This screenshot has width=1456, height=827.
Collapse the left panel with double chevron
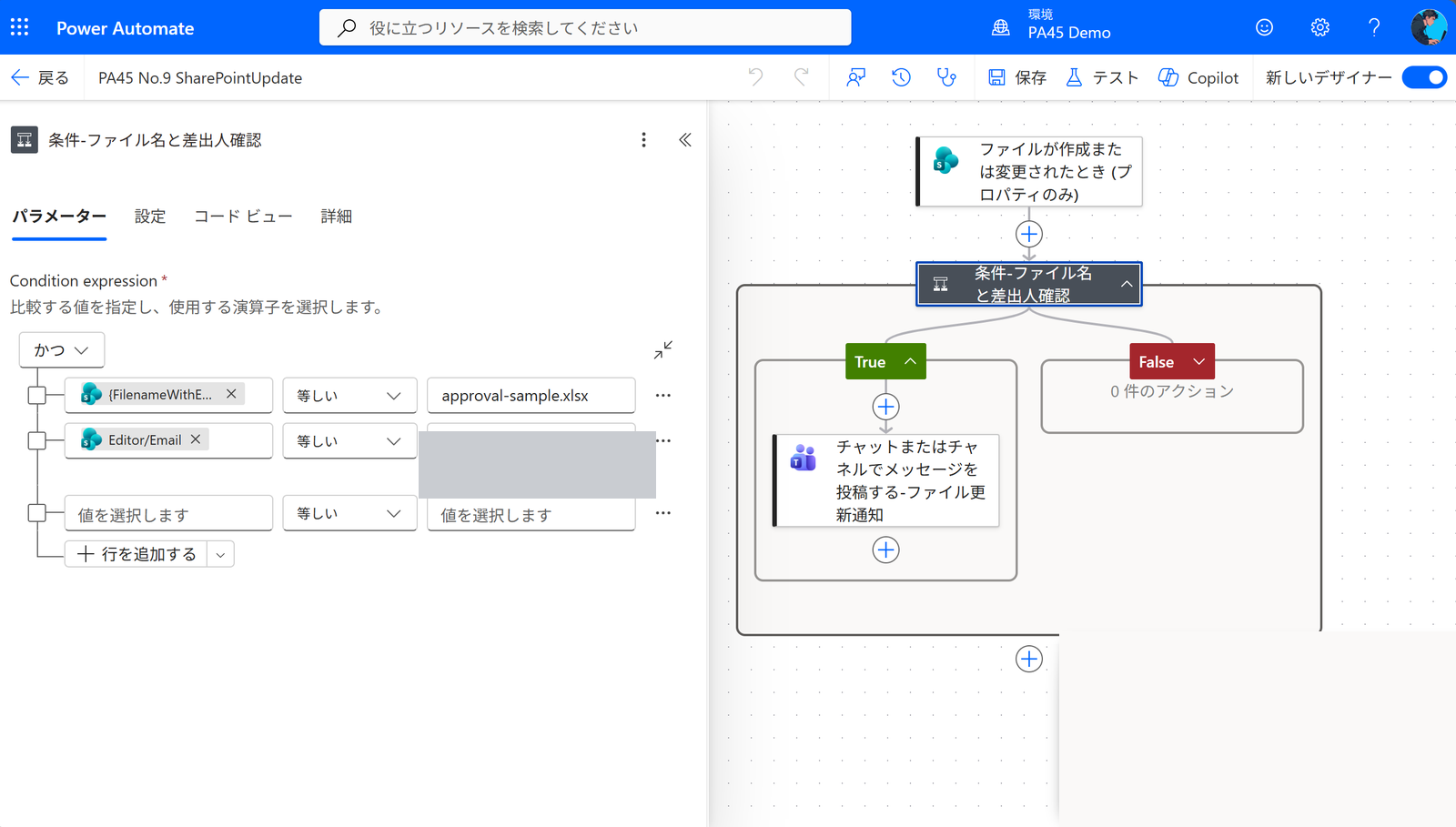click(x=685, y=139)
